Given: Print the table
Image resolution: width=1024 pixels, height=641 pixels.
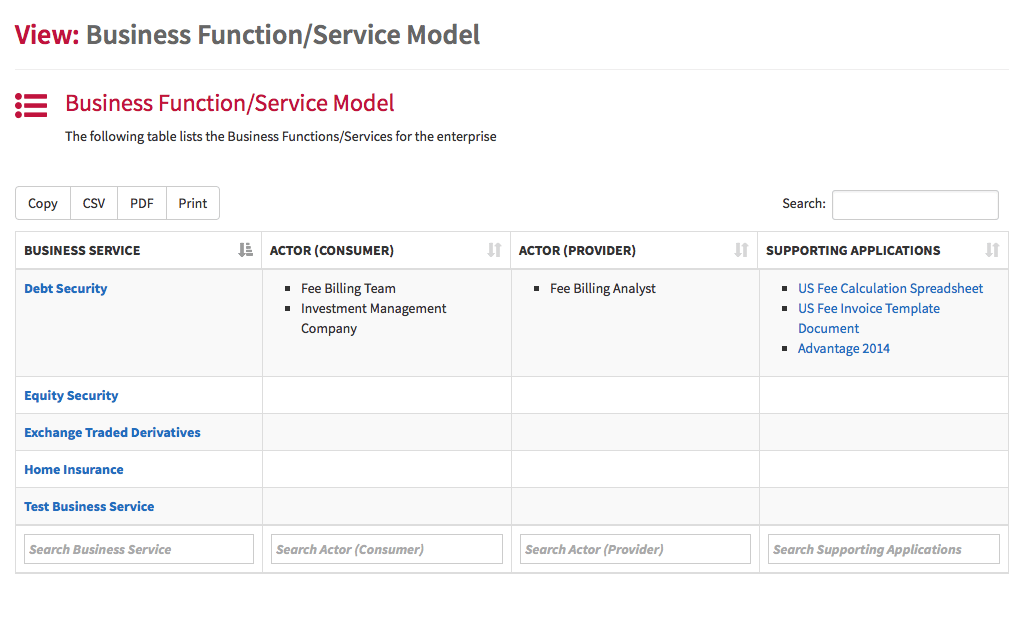Looking at the screenshot, I should (193, 204).
